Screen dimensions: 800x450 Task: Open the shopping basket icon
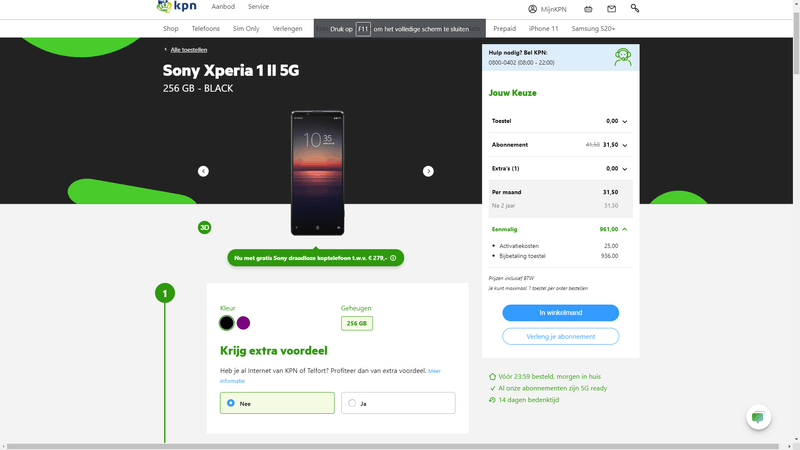[x=588, y=9]
